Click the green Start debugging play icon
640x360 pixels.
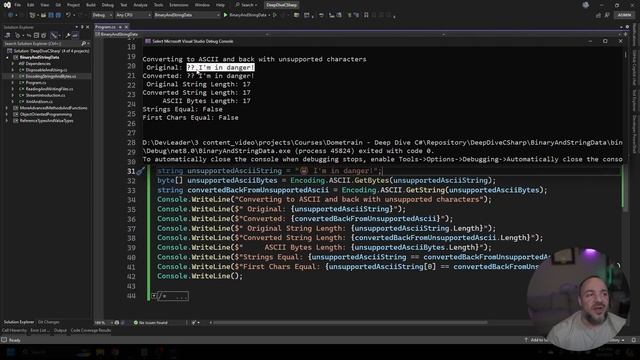tap(225, 15)
